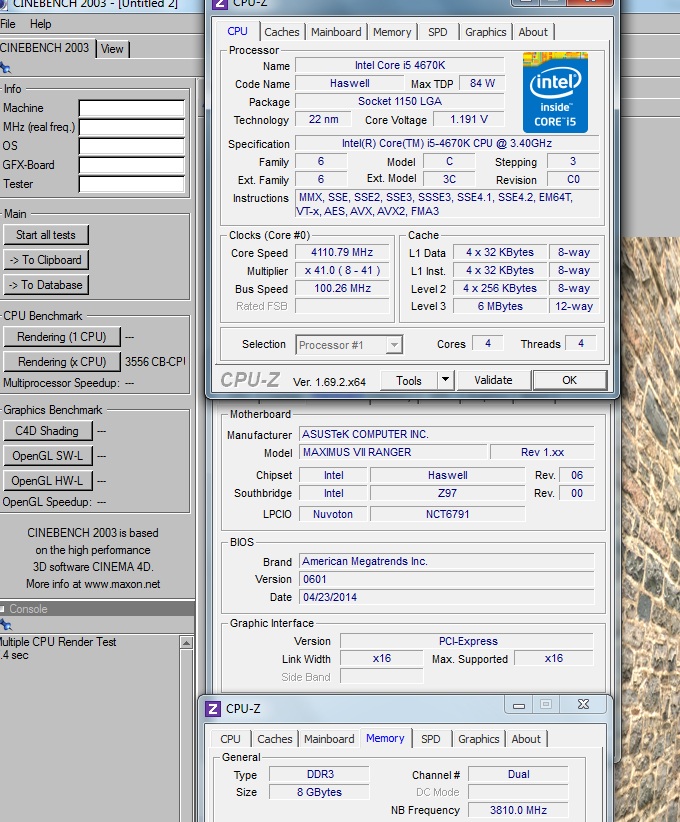
Task: Click the BIOS date 04/23/2014
Action: pos(447,597)
